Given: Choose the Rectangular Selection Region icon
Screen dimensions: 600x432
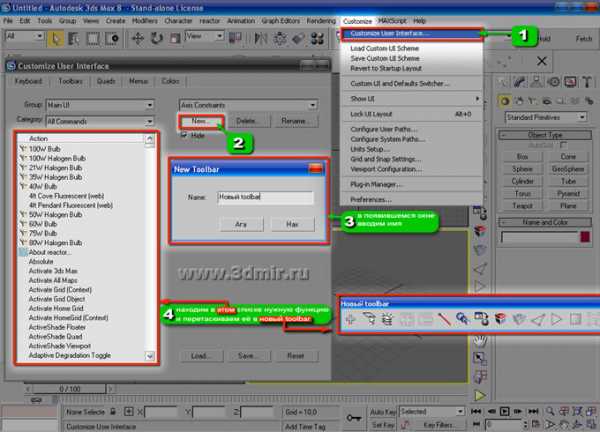Looking at the screenshot, I should click(93, 39).
